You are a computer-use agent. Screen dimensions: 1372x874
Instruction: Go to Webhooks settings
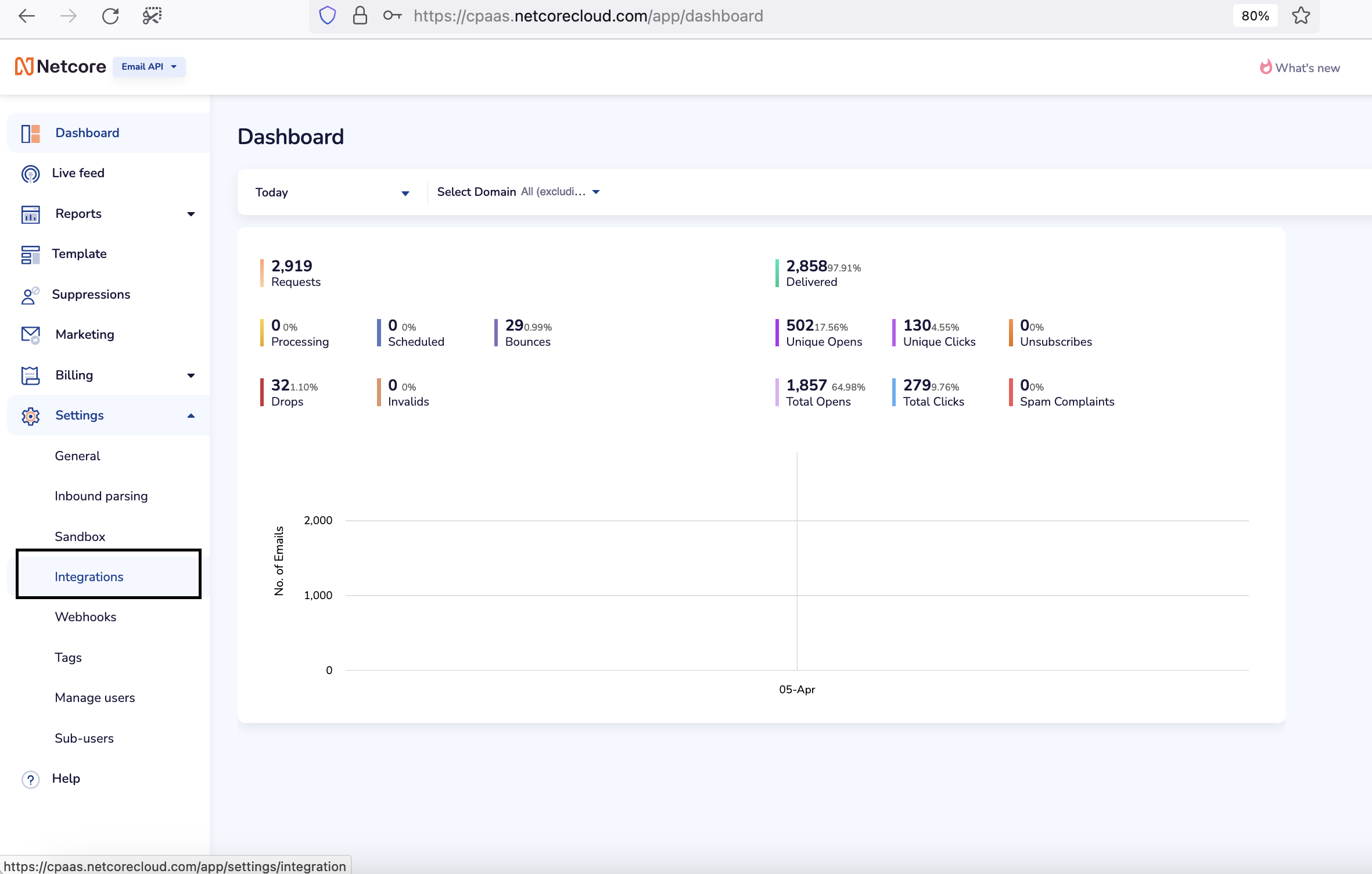[85, 617]
